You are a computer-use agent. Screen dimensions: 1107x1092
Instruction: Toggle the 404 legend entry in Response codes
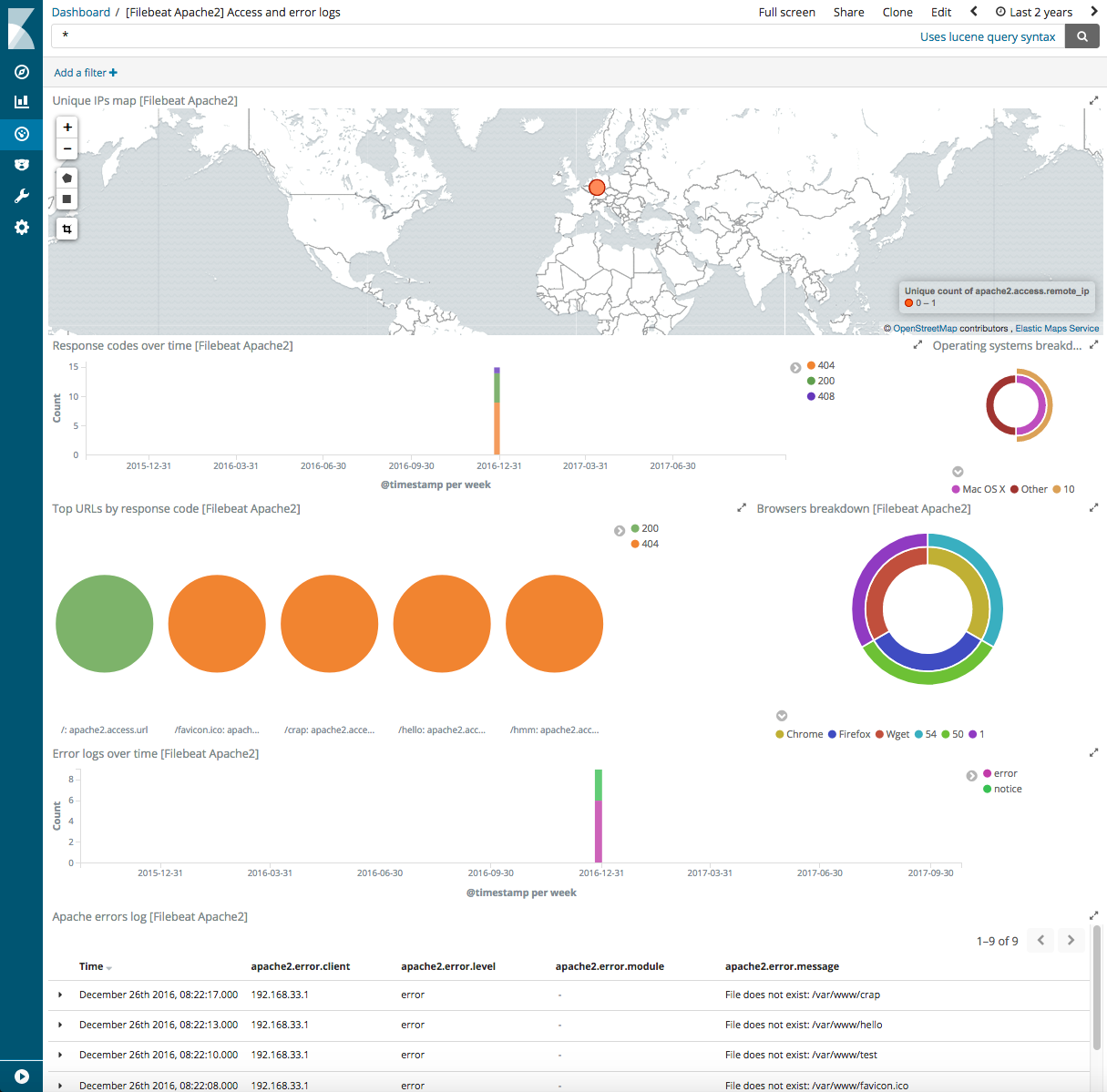823,365
